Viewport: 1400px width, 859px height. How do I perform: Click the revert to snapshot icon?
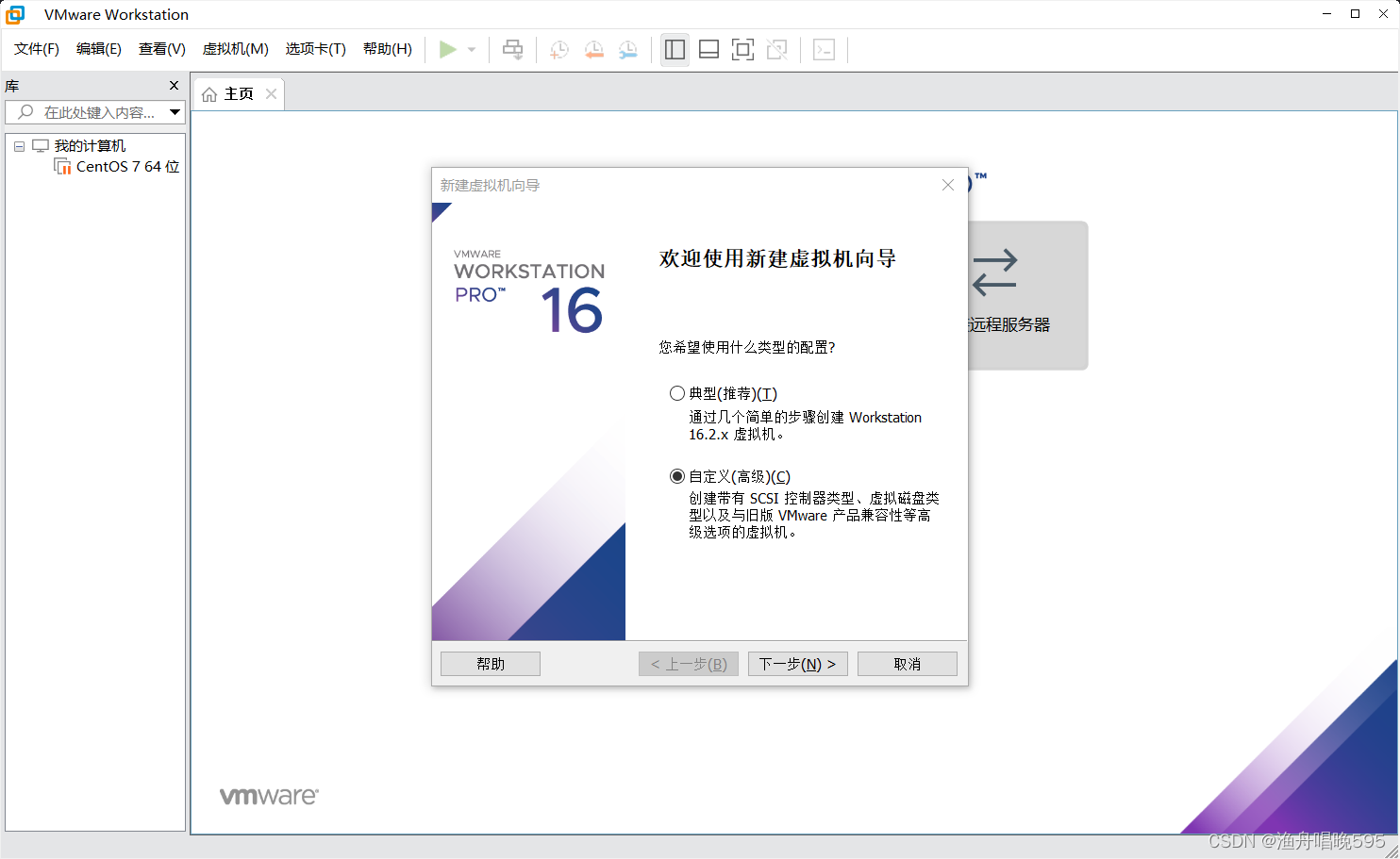(593, 50)
